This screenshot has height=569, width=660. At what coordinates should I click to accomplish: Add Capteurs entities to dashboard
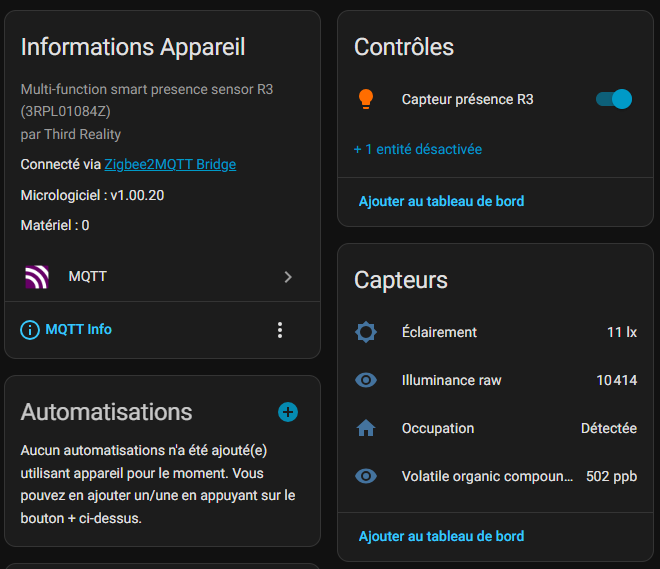click(441, 537)
